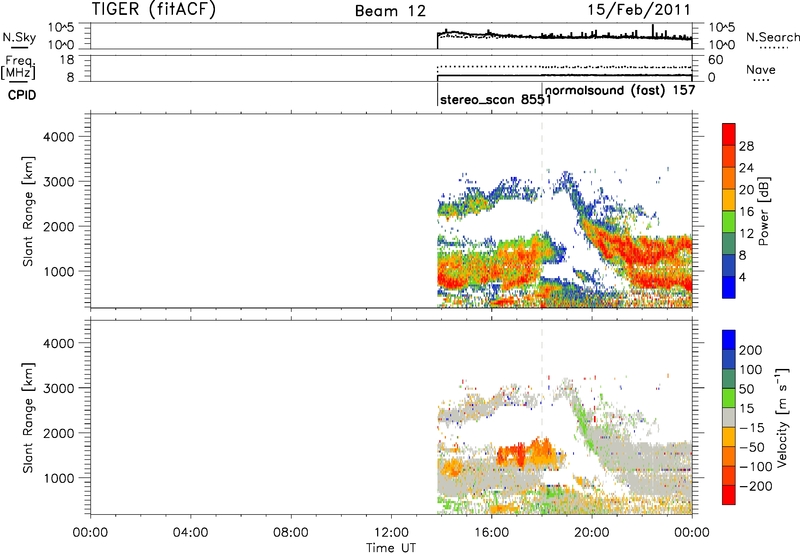Click the '3000' tick of the velocity panel
Screen dimensions: 800x554
coord(59,388)
